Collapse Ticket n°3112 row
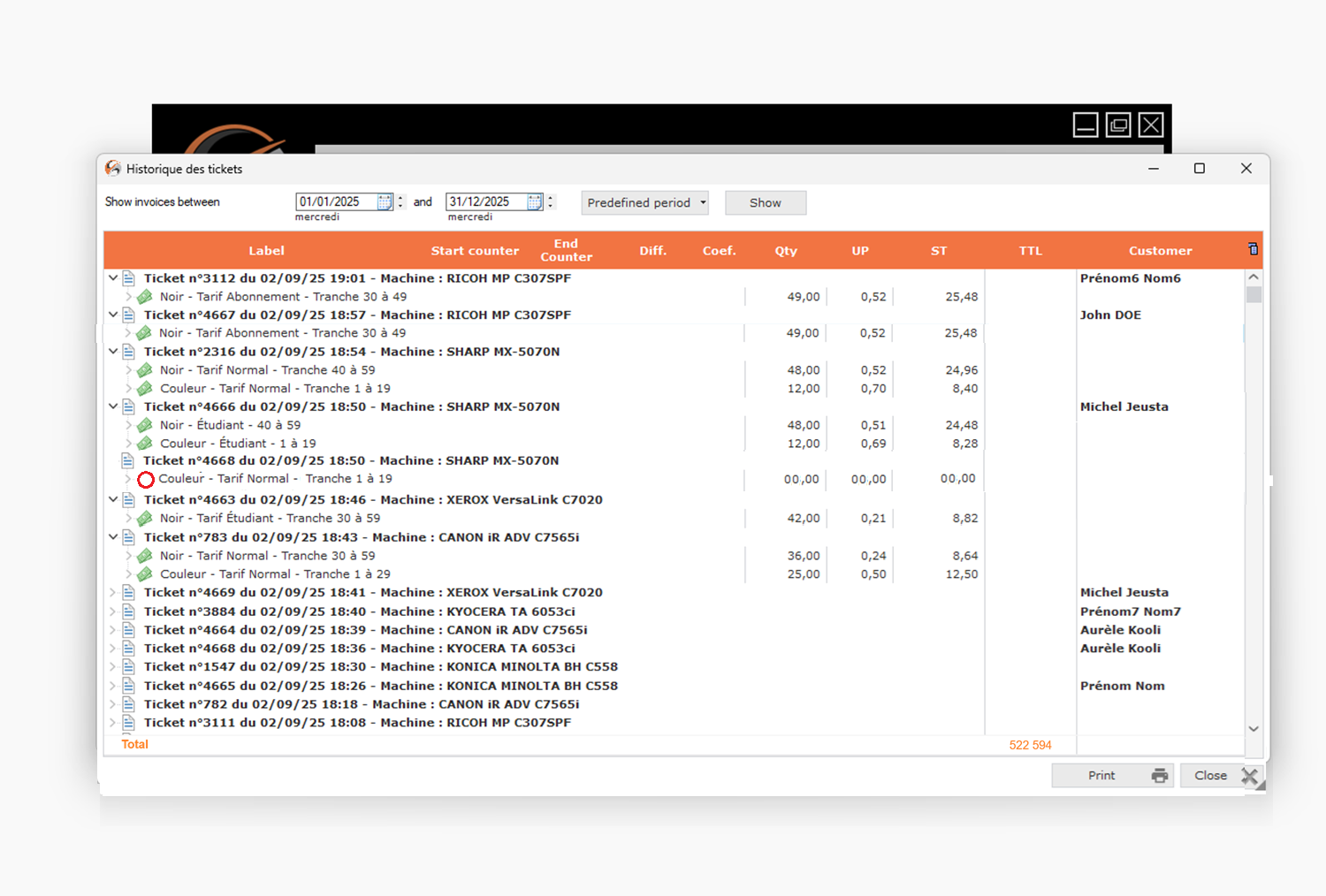 coord(113,278)
